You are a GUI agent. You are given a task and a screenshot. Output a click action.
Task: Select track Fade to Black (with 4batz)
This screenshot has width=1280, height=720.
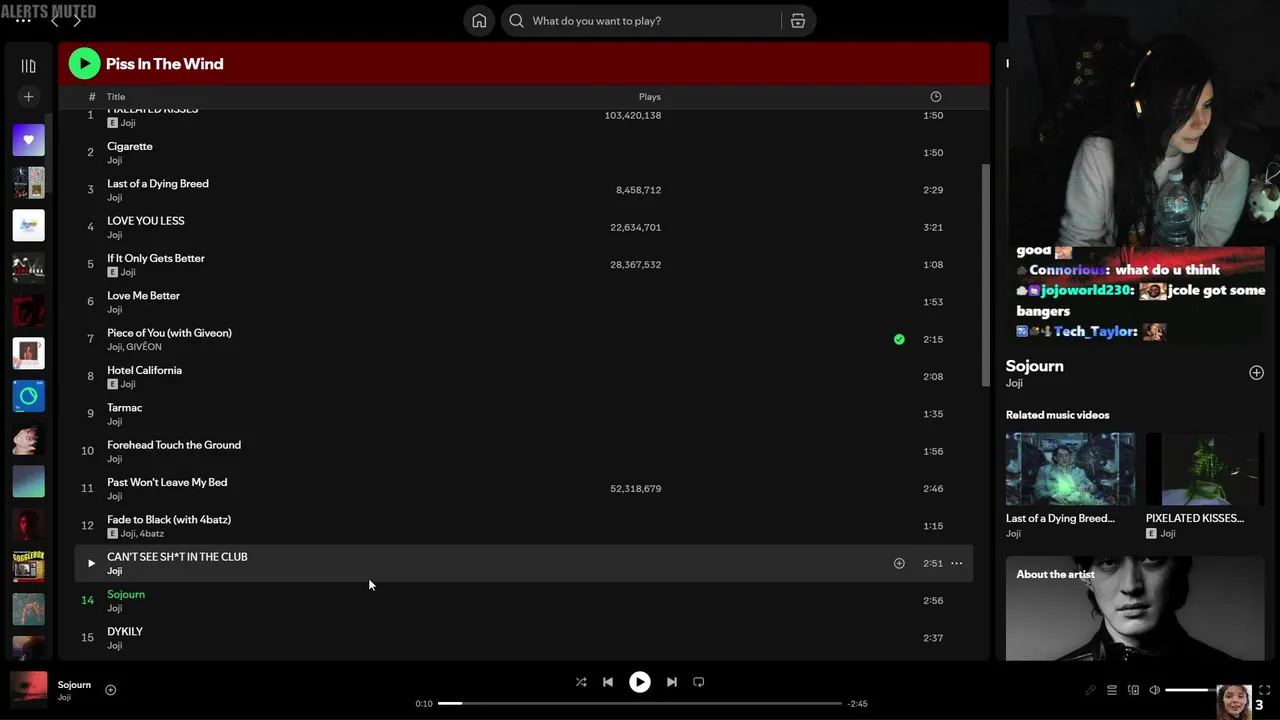coord(169,520)
